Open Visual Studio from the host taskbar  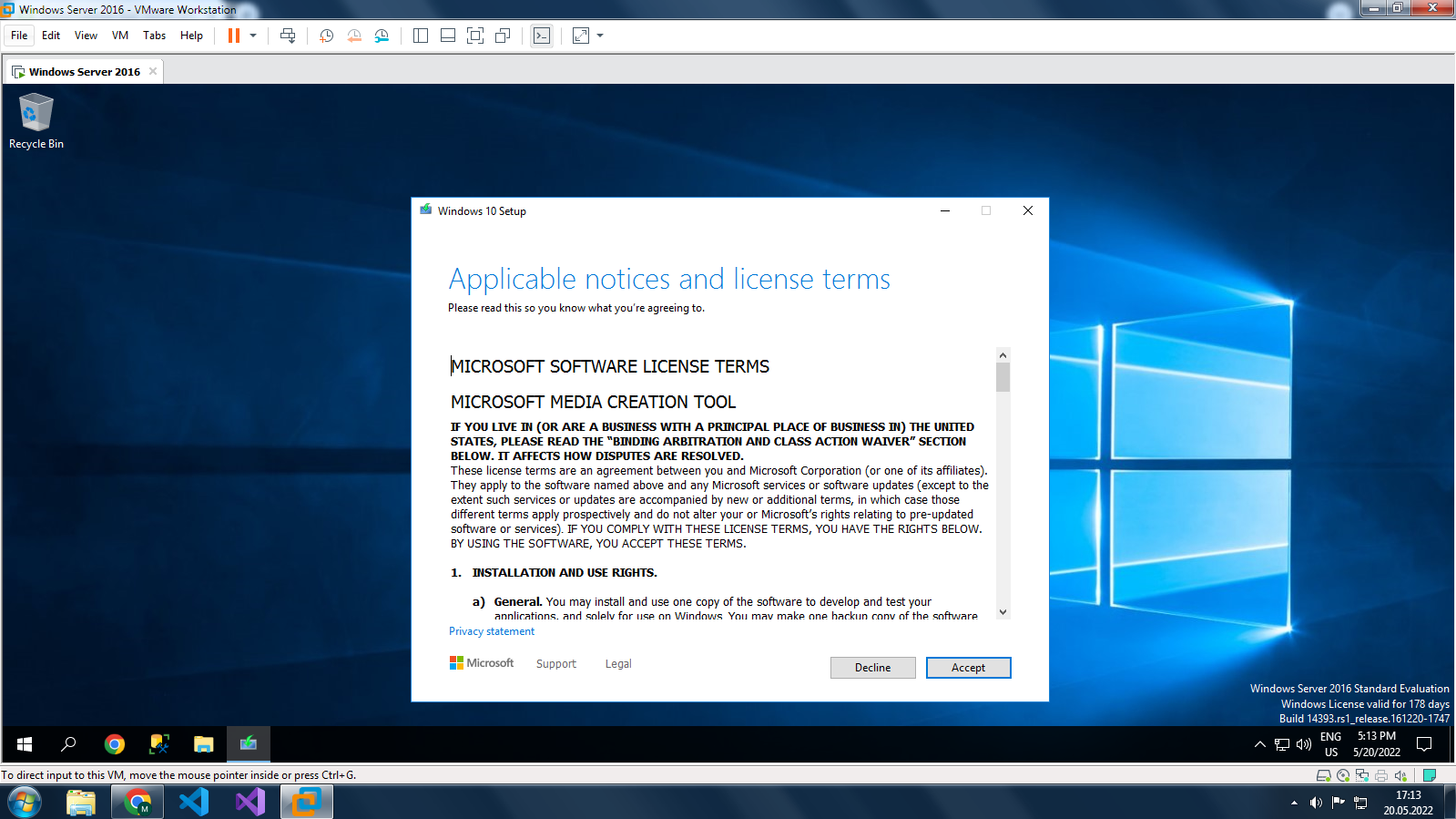250,803
